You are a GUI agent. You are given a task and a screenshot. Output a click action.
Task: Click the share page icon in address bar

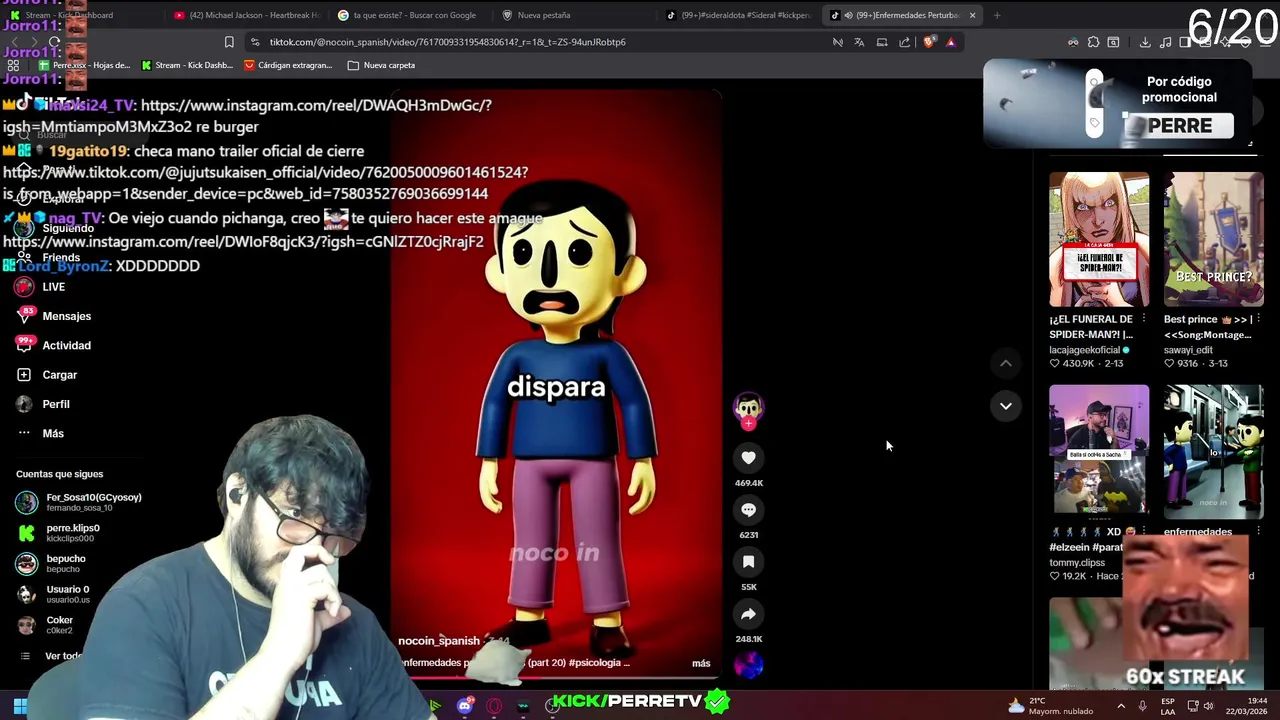(904, 42)
